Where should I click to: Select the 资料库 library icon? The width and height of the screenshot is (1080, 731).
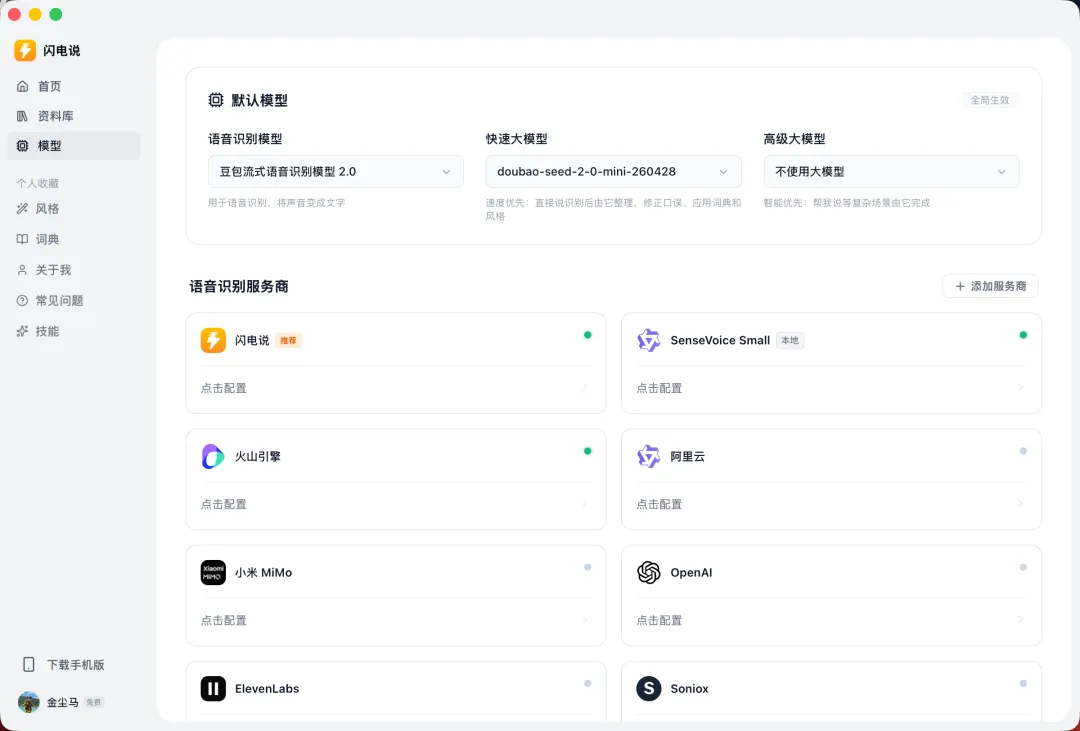click(23, 116)
